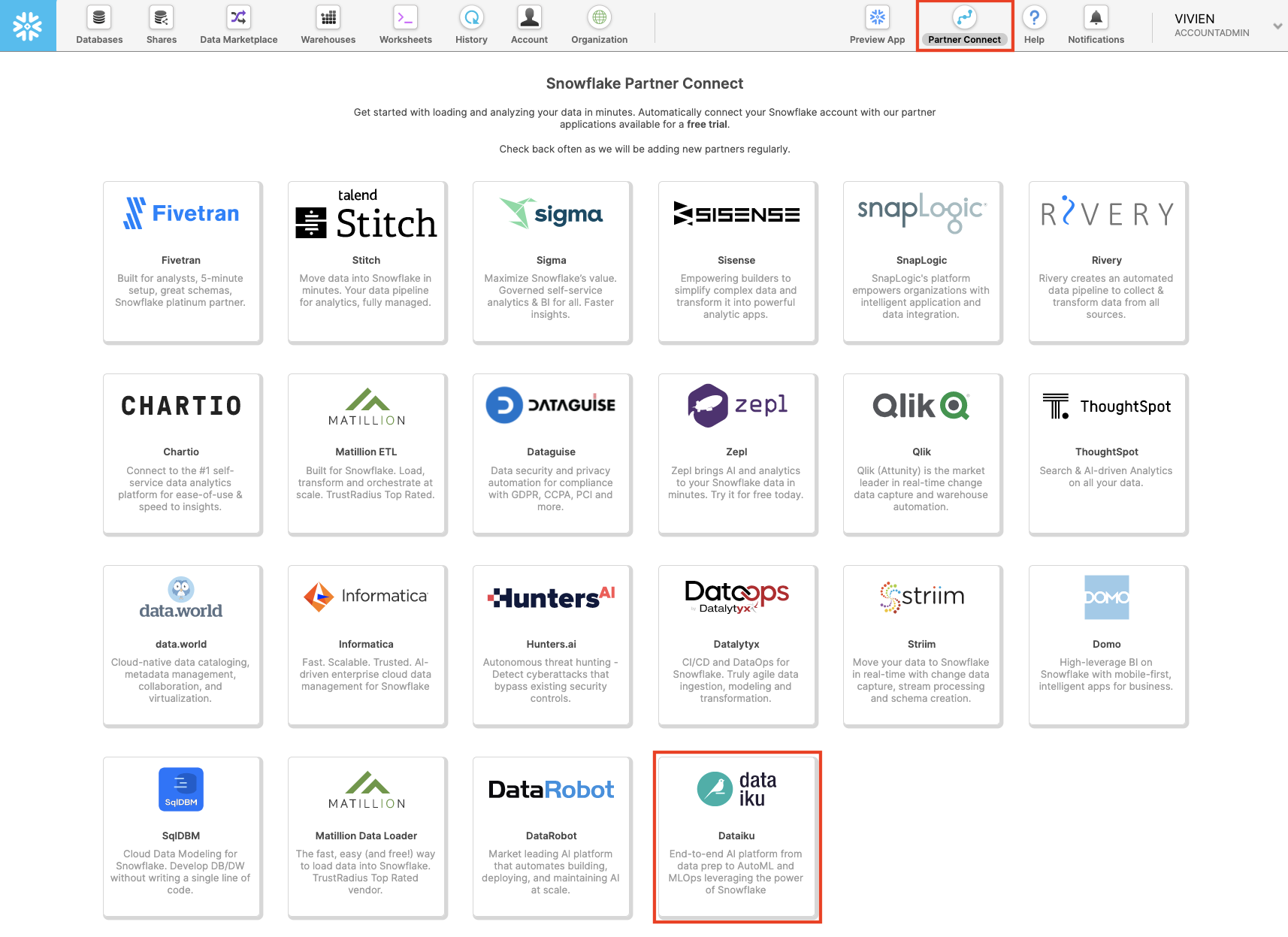
Task: Open Data Marketplace from the toolbar
Action: click(238, 26)
